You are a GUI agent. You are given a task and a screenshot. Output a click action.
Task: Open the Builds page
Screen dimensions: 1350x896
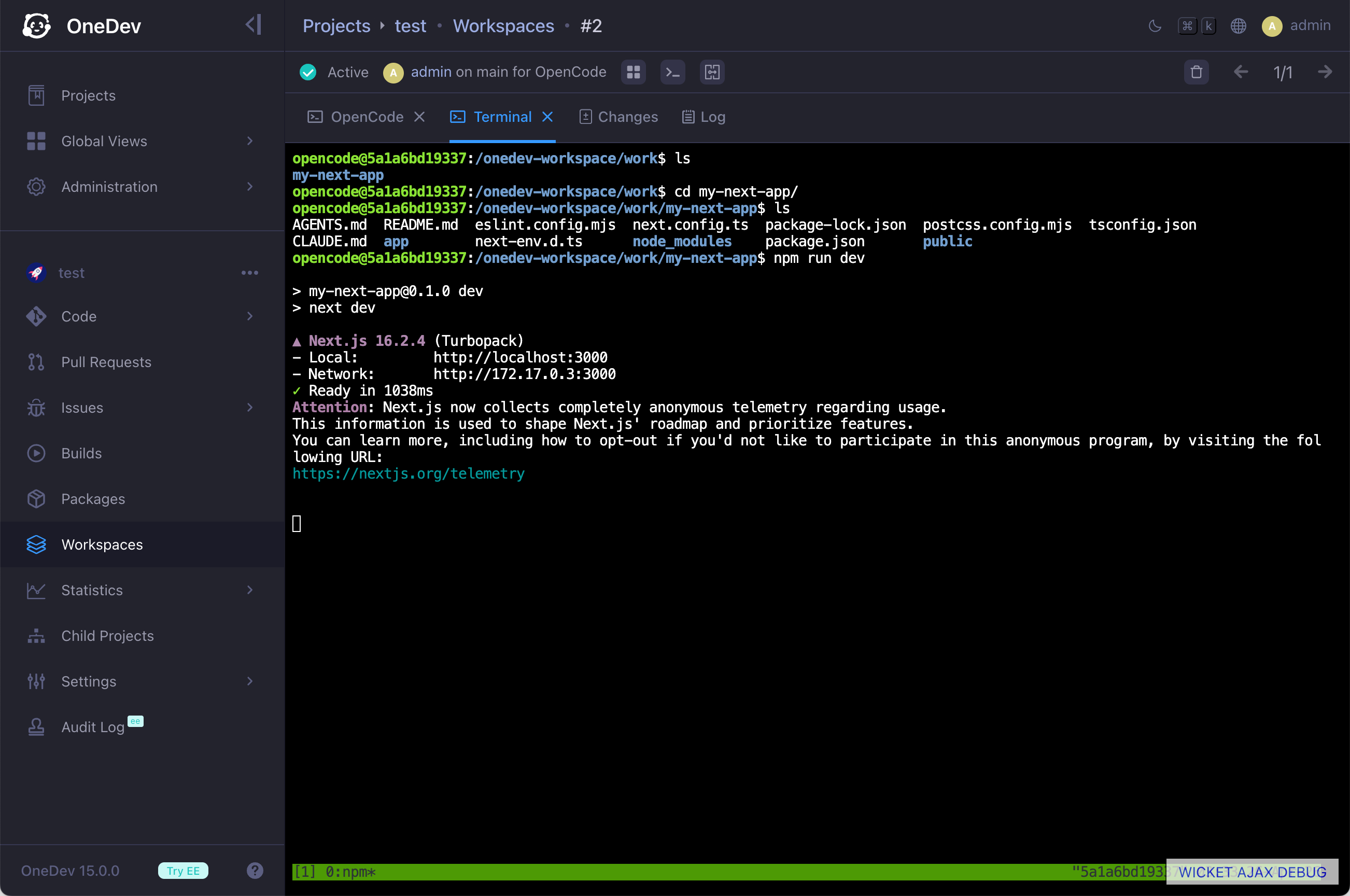point(142,453)
